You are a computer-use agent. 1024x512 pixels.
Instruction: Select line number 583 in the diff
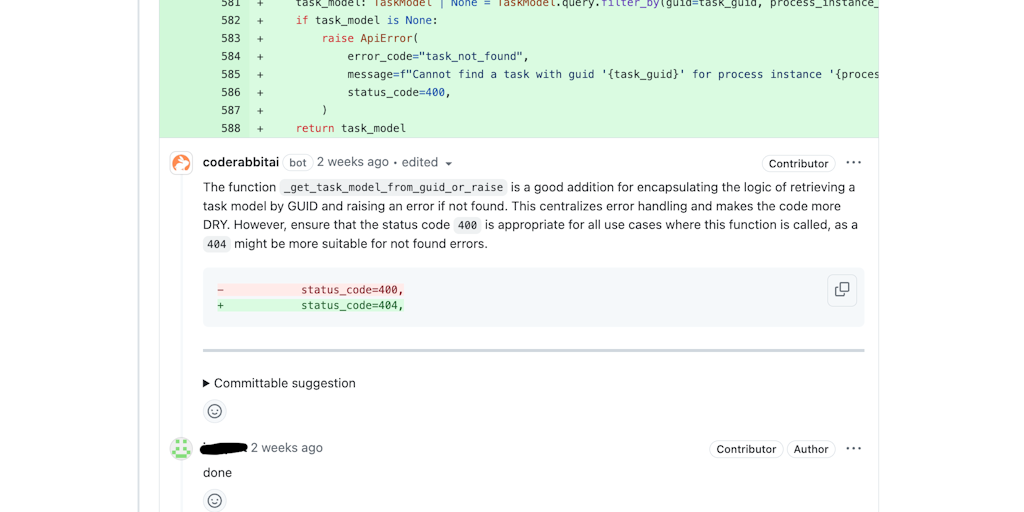pyautogui.click(x=230, y=38)
